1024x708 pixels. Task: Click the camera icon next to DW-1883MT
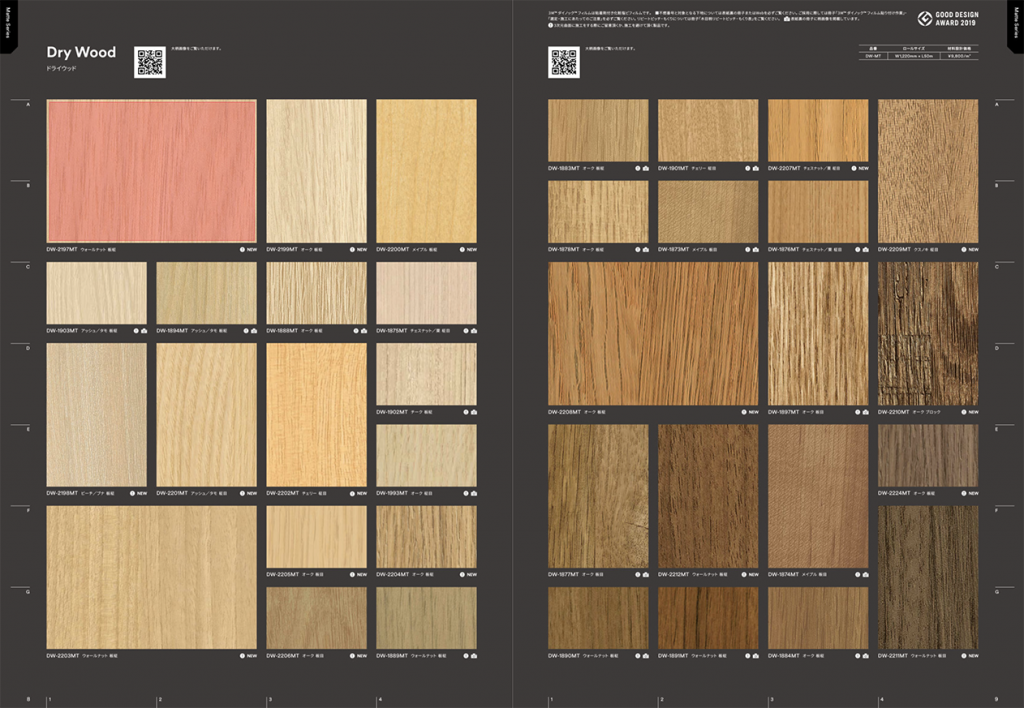point(646,169)
